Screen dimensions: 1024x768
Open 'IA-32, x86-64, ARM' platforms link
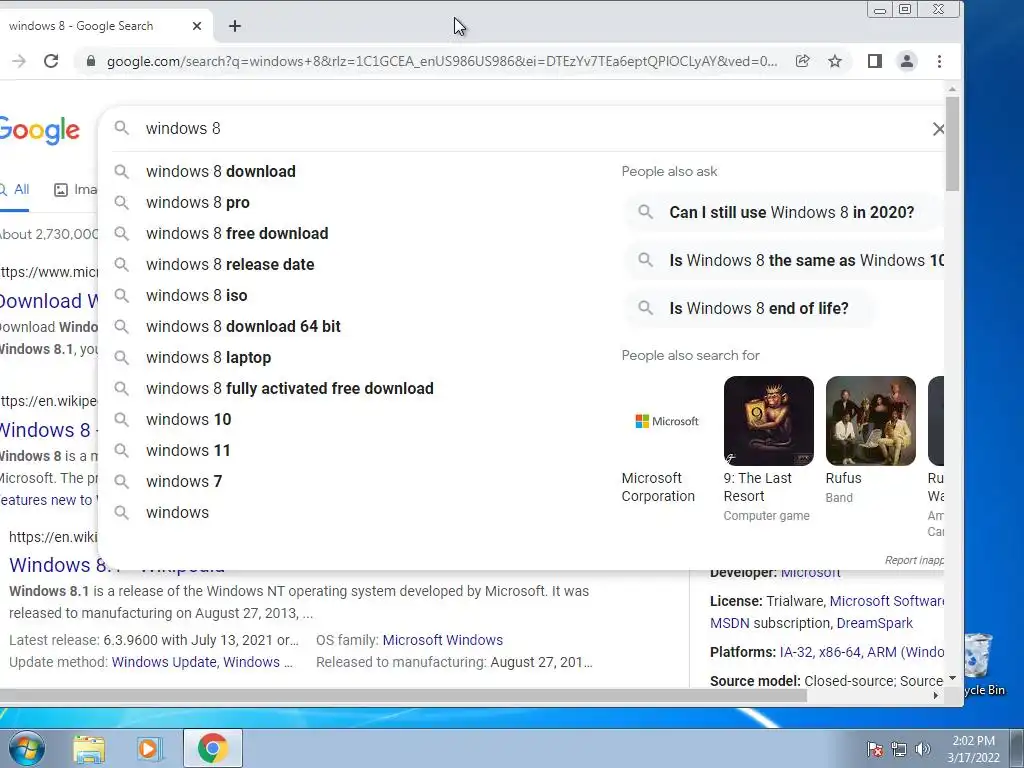click(x=861, y=652)
